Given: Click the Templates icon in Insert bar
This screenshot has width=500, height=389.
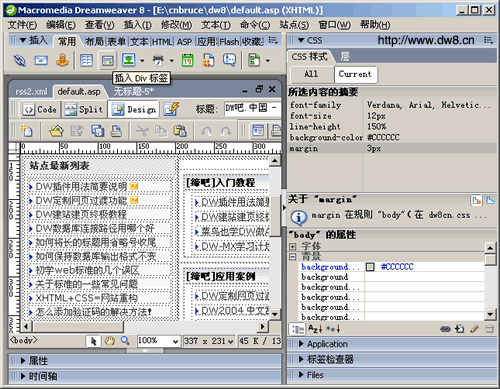Looking at the screenshot, I should point(254,60).
